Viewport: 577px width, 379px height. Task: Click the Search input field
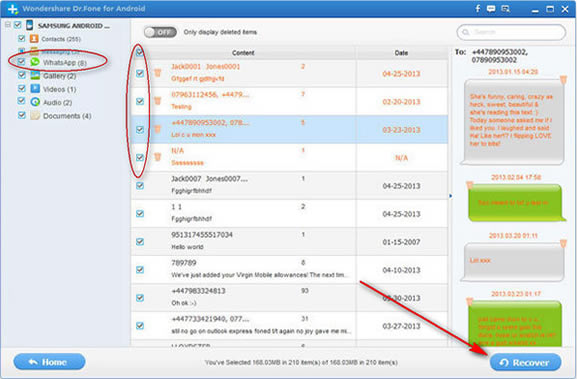tap(511, 32)
